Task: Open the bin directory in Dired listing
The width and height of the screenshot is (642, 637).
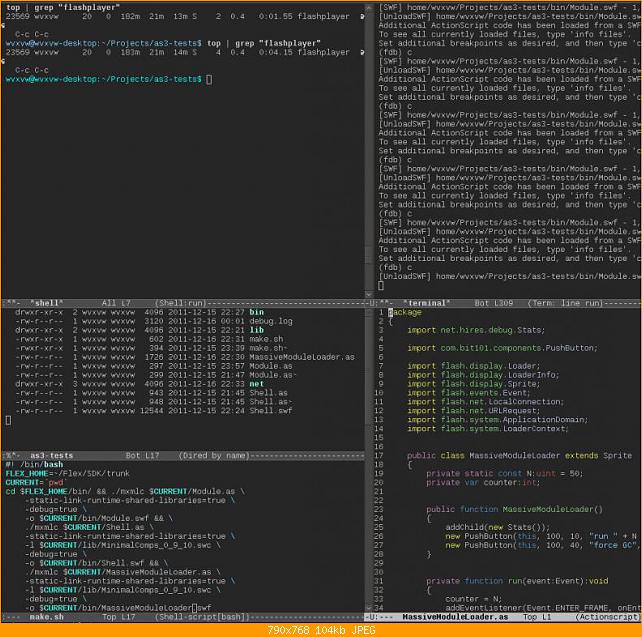Action: (x=256, y=312)
